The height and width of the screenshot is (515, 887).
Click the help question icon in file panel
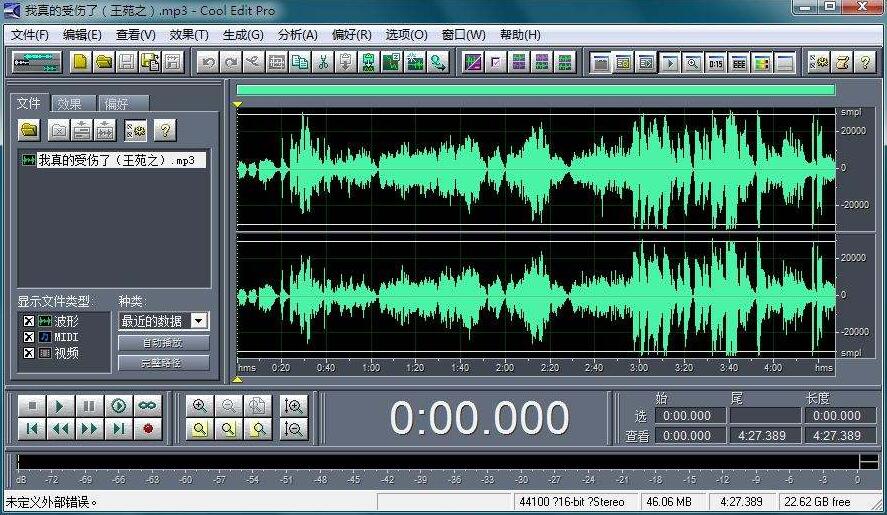(165, 130)
